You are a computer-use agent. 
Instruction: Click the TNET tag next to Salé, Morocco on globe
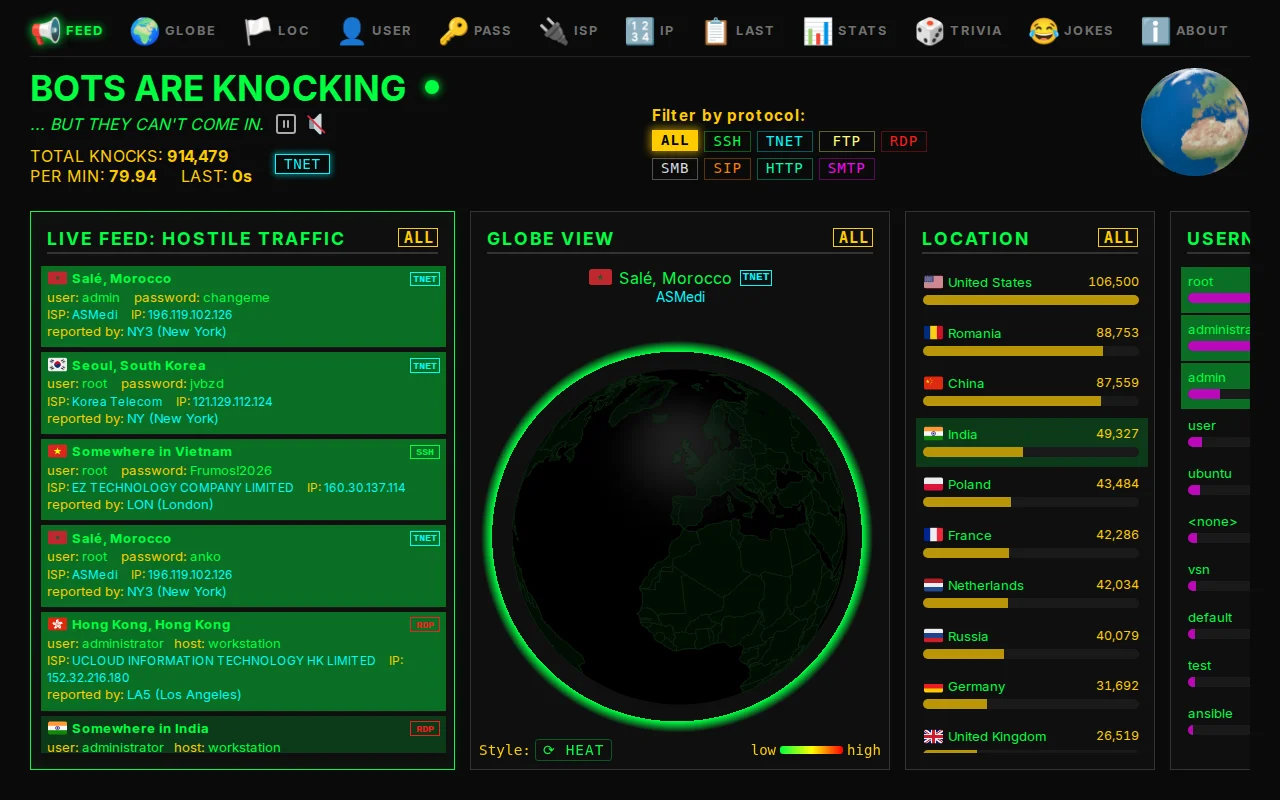(x=756, y=277)
